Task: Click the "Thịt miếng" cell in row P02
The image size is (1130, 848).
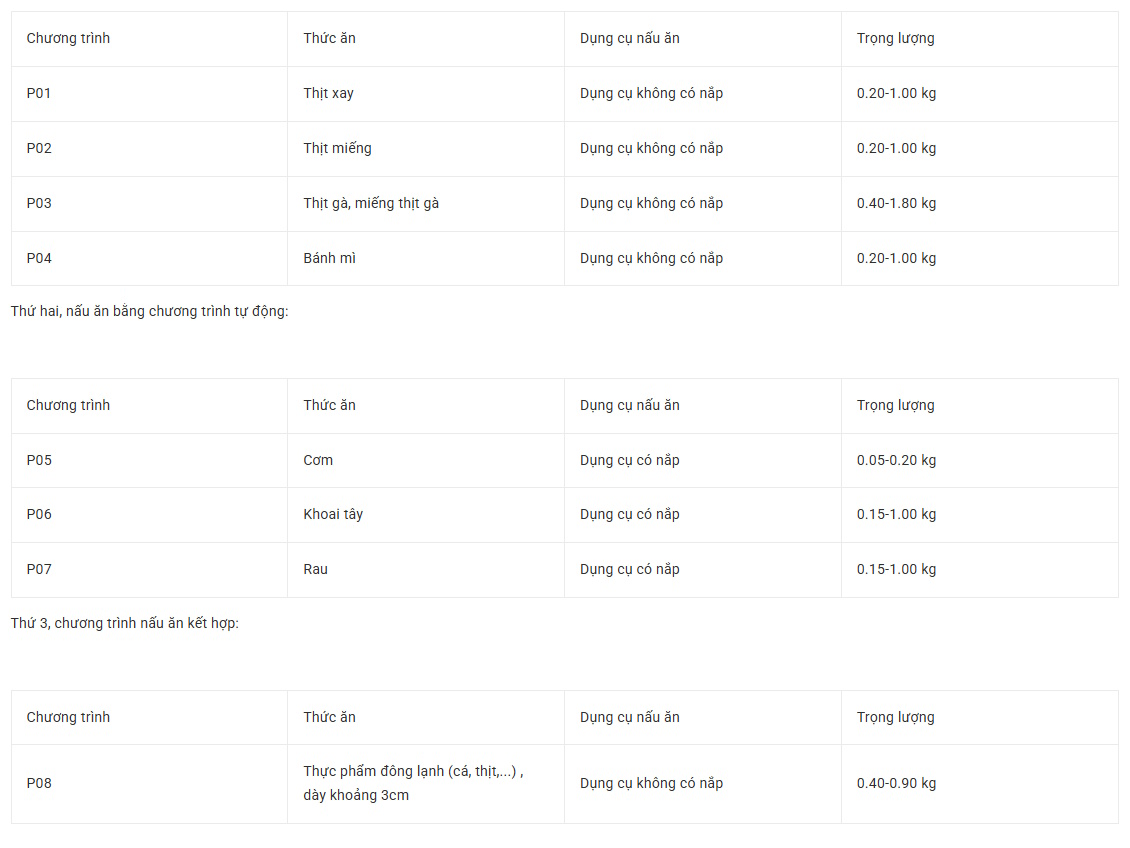Action: [337, 148]
